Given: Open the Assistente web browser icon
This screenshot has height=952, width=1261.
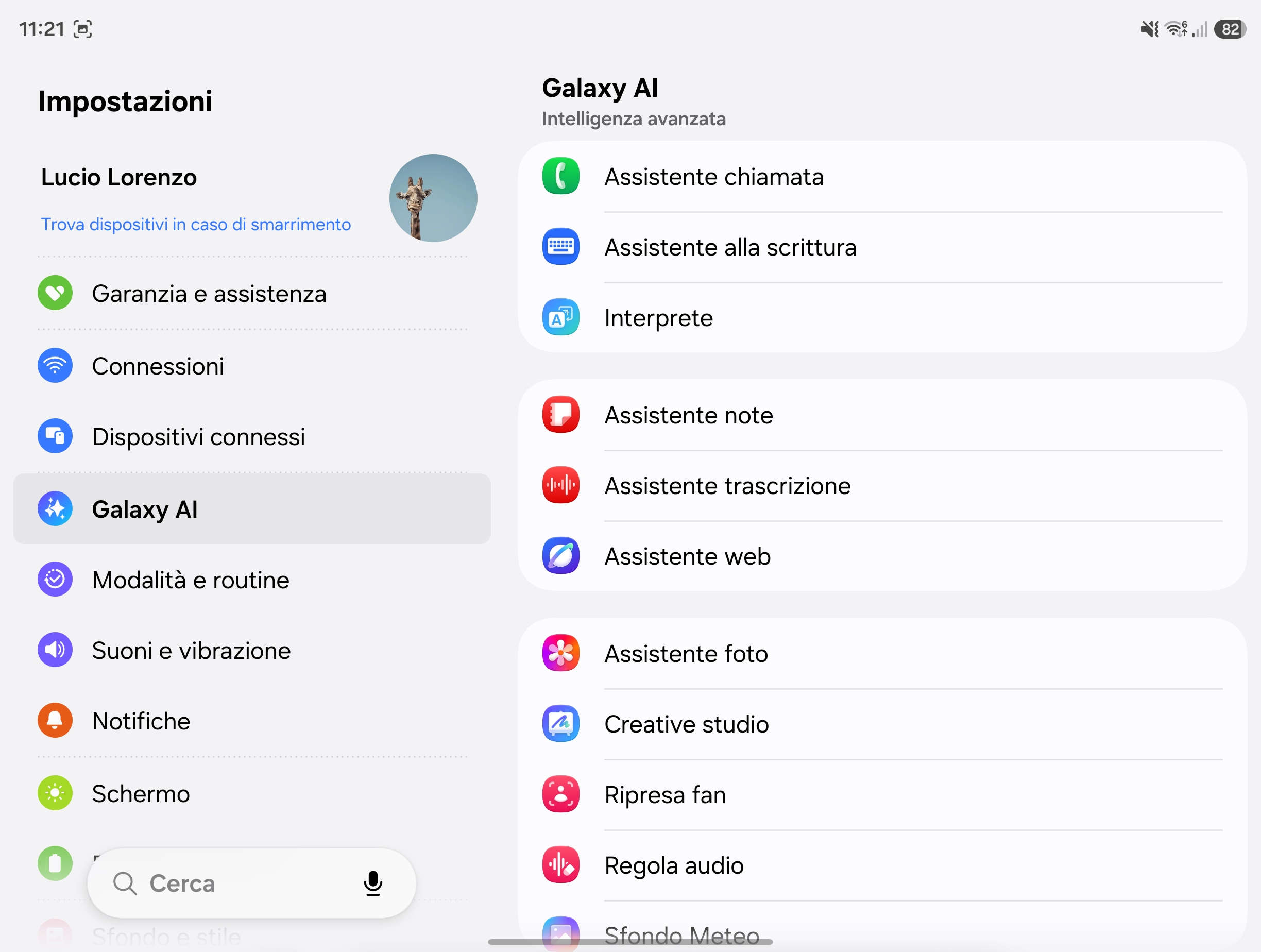Looking at the screenshot, I should coord(560,556).
